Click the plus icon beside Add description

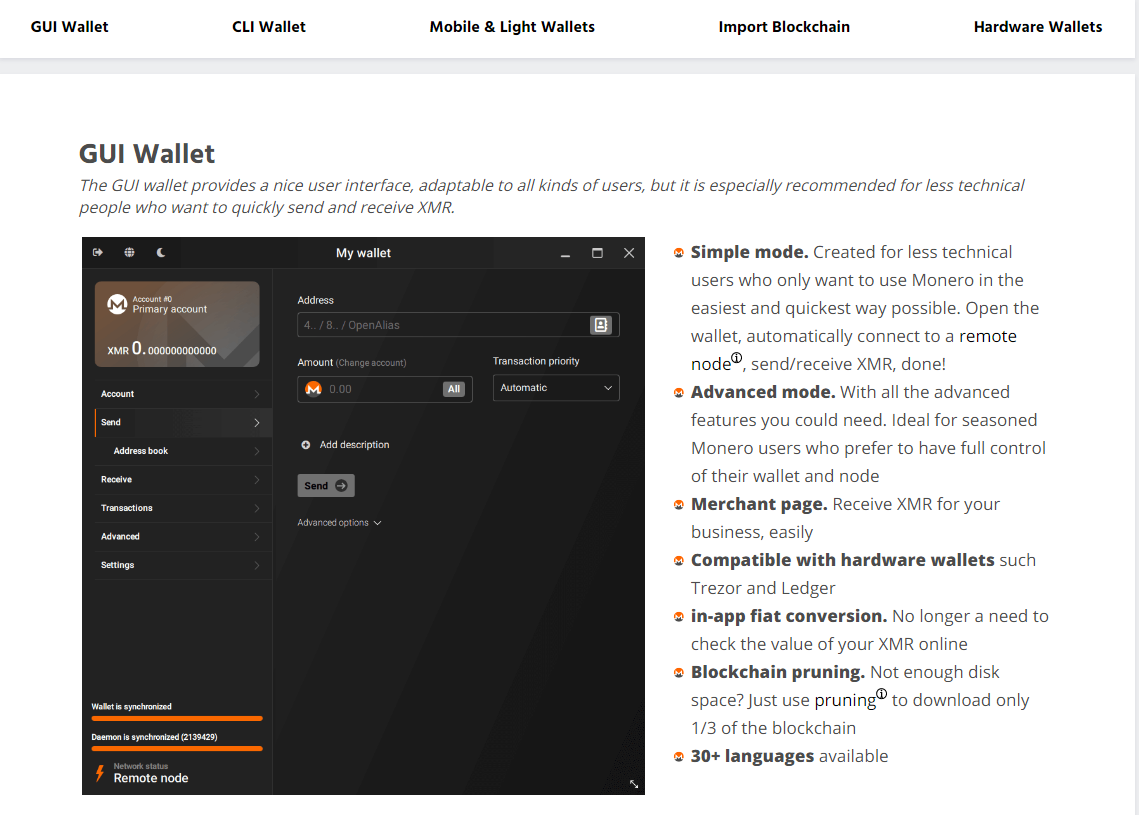pyautogui.click(x=306, y=445)
